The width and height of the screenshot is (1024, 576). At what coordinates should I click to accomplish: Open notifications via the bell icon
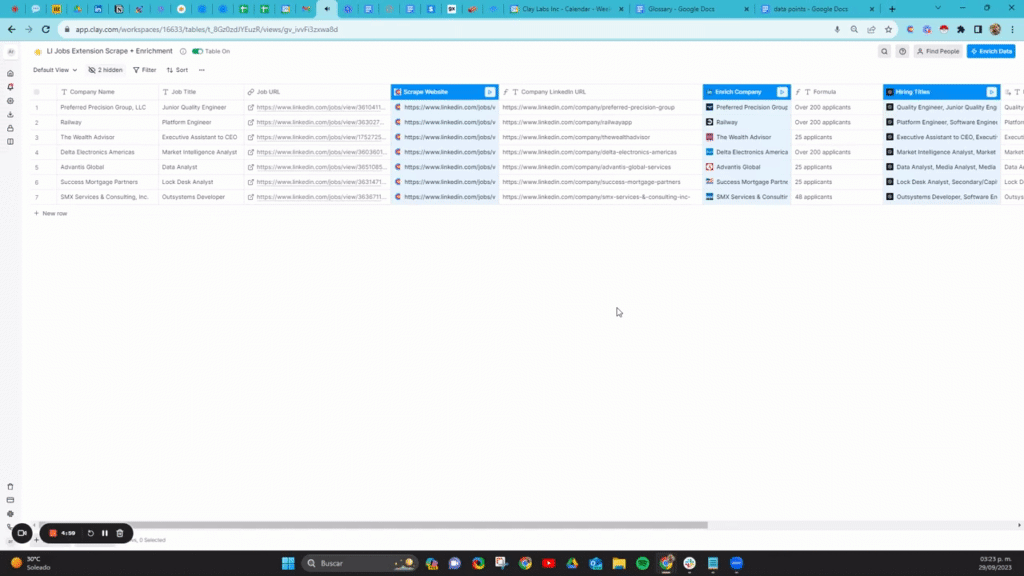[10, 86]
